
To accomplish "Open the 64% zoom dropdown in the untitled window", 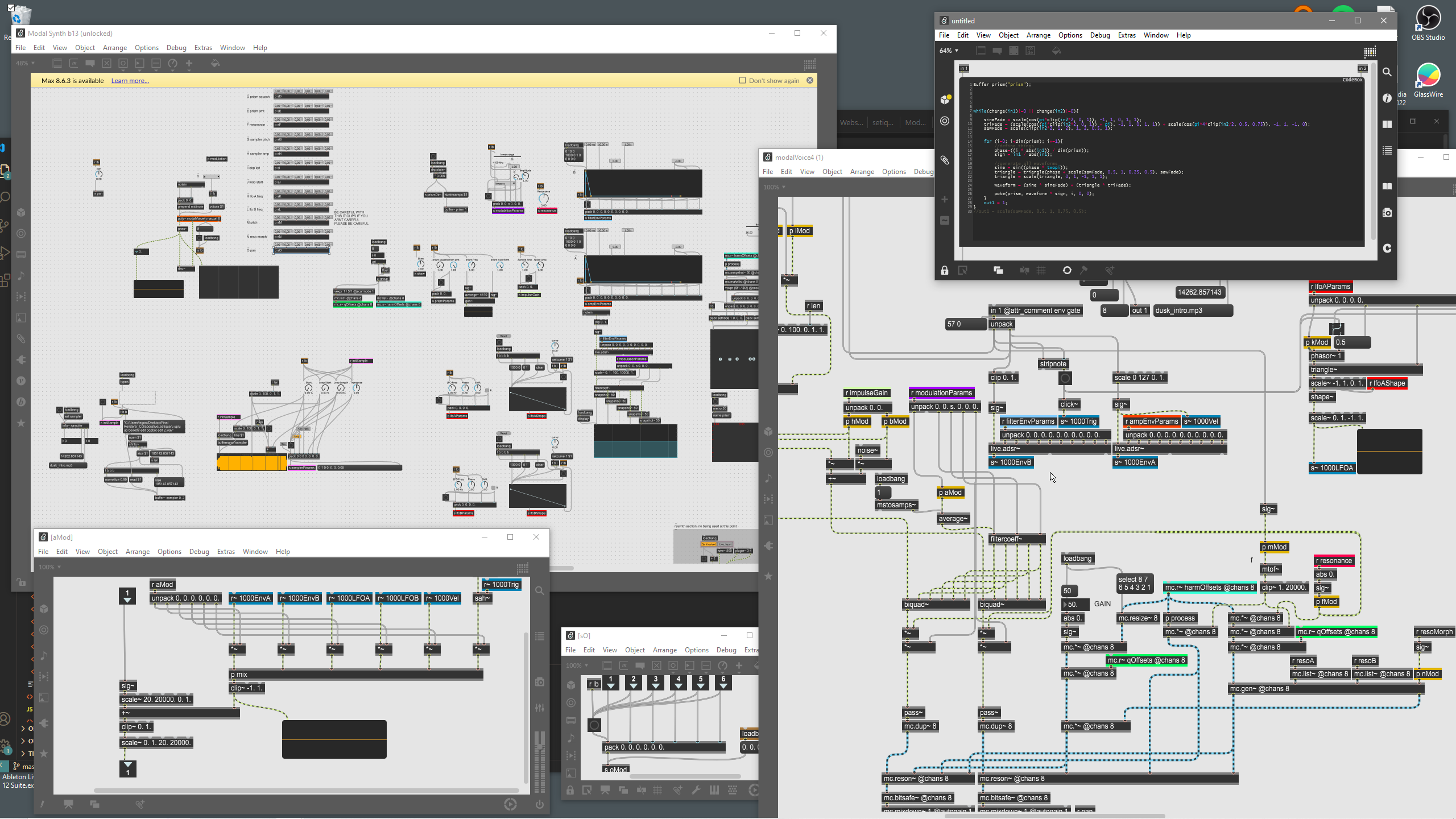I will click(x=949, y=51).
